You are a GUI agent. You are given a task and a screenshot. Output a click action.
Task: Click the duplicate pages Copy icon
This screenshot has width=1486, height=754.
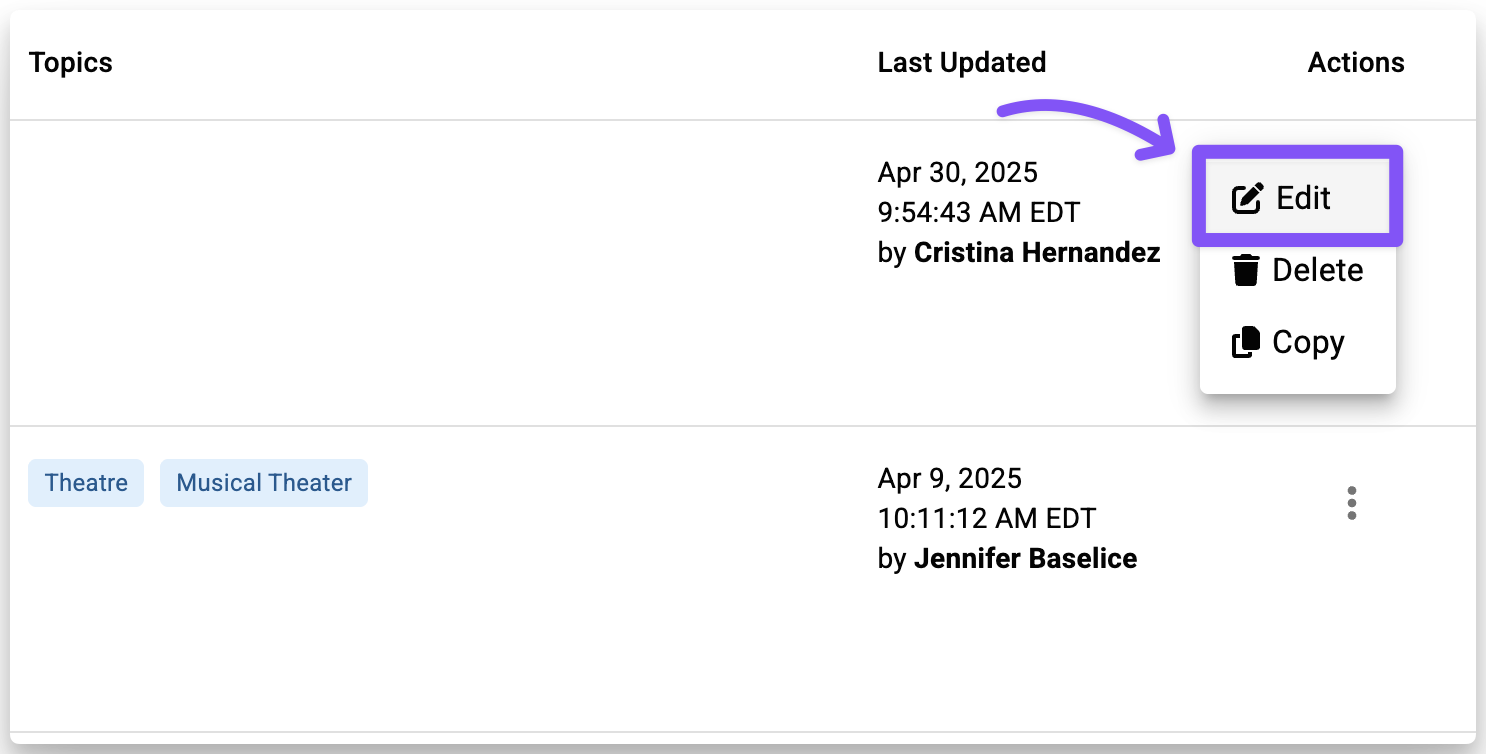point(1246,342)
